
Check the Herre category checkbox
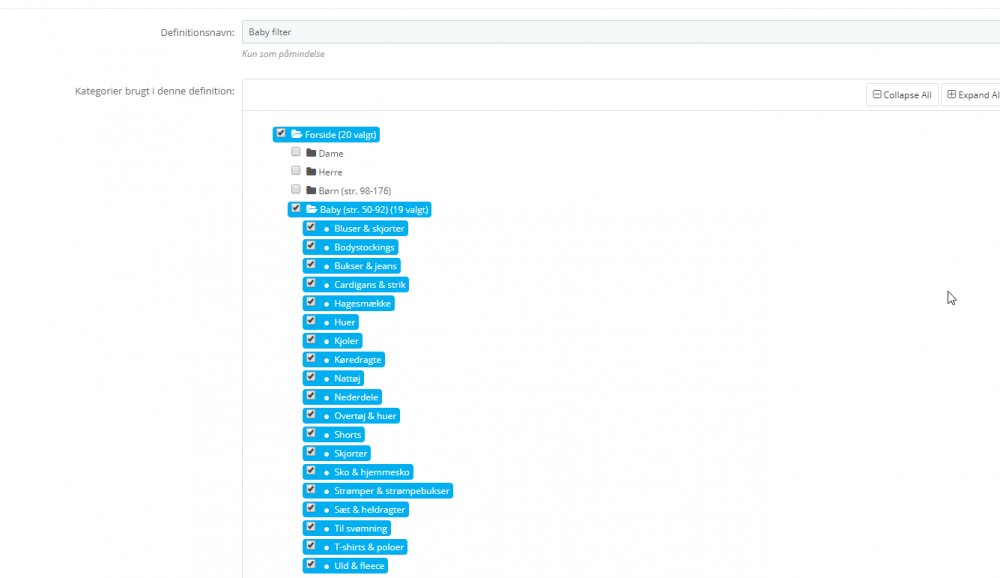(296, 170)
